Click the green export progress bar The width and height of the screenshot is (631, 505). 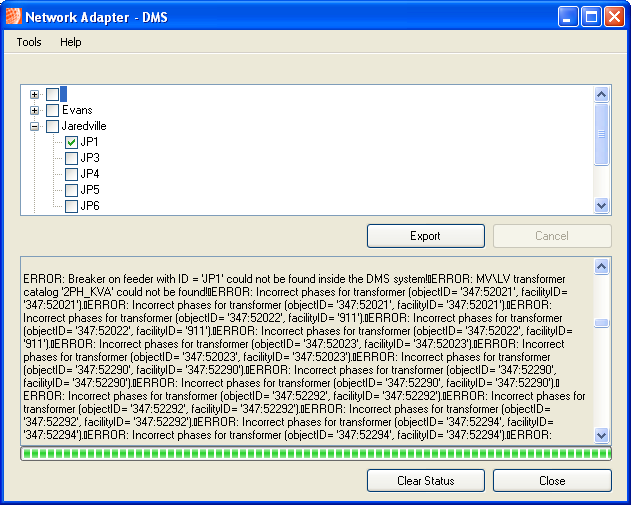coord(315,453)
